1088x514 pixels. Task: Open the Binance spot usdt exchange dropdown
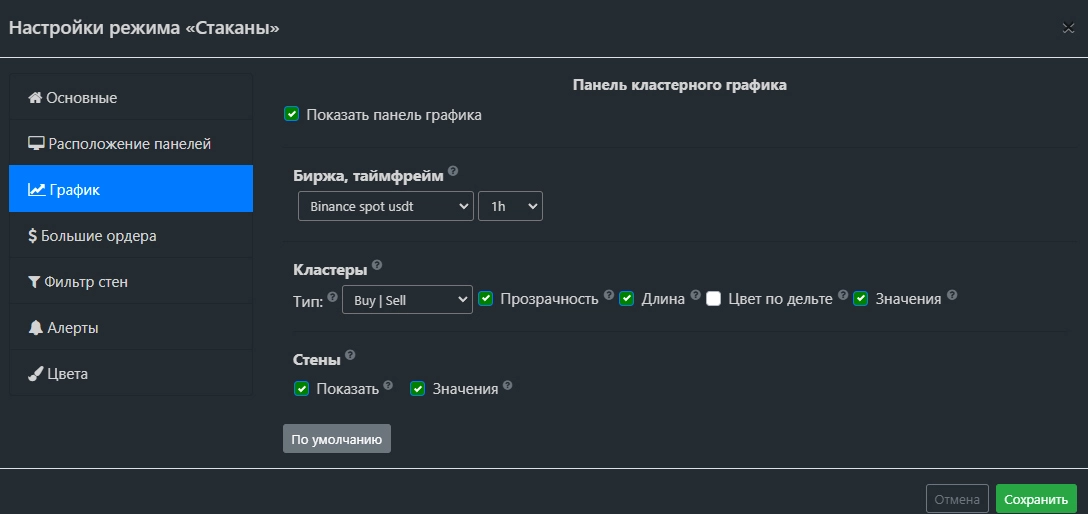click(x=386, y=206)
